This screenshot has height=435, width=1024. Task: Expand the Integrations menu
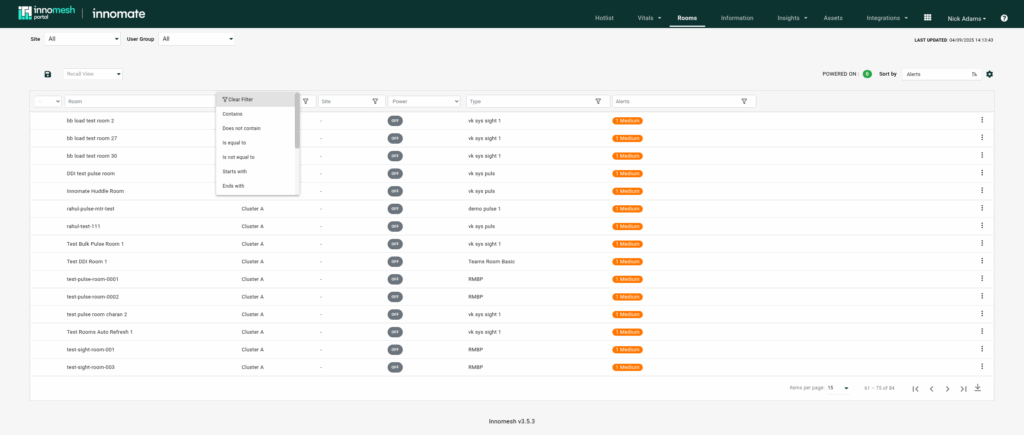pyautogui.click(x=887, y=18)
